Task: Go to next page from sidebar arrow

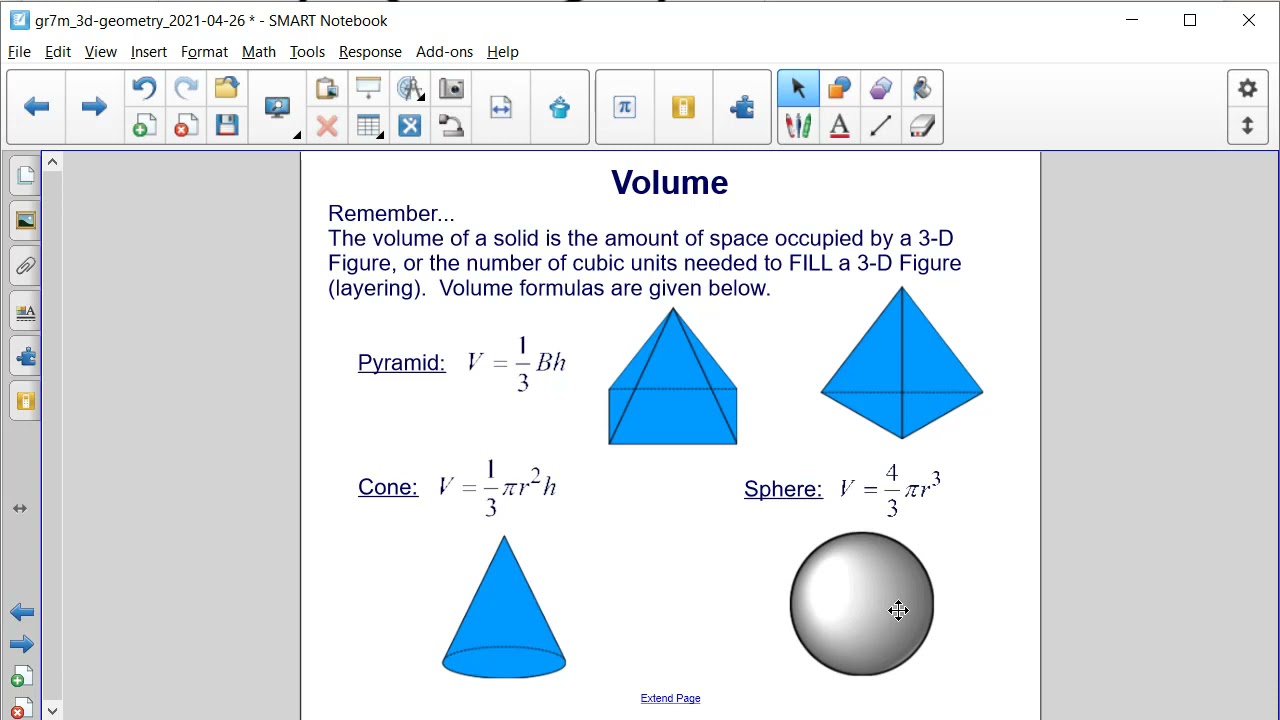Action: tap(22, 644)
